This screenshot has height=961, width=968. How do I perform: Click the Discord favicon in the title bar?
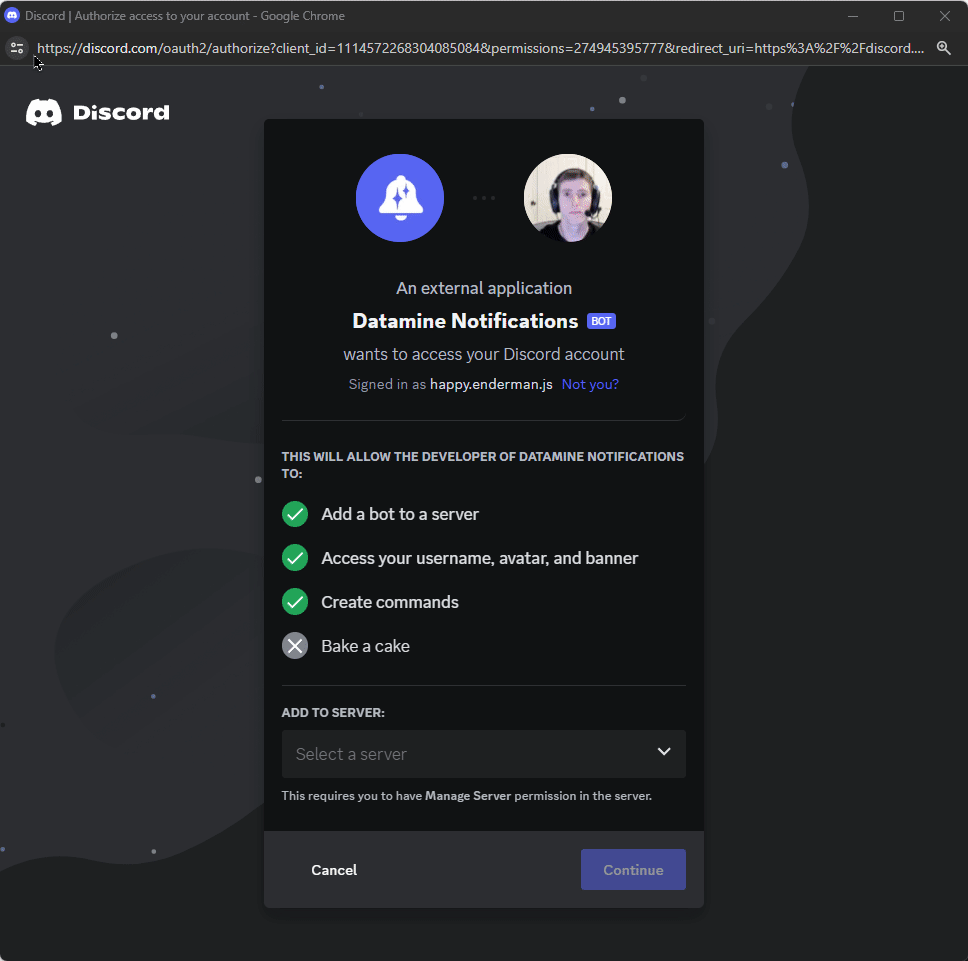pyautogui.click(x=12, y=15)
